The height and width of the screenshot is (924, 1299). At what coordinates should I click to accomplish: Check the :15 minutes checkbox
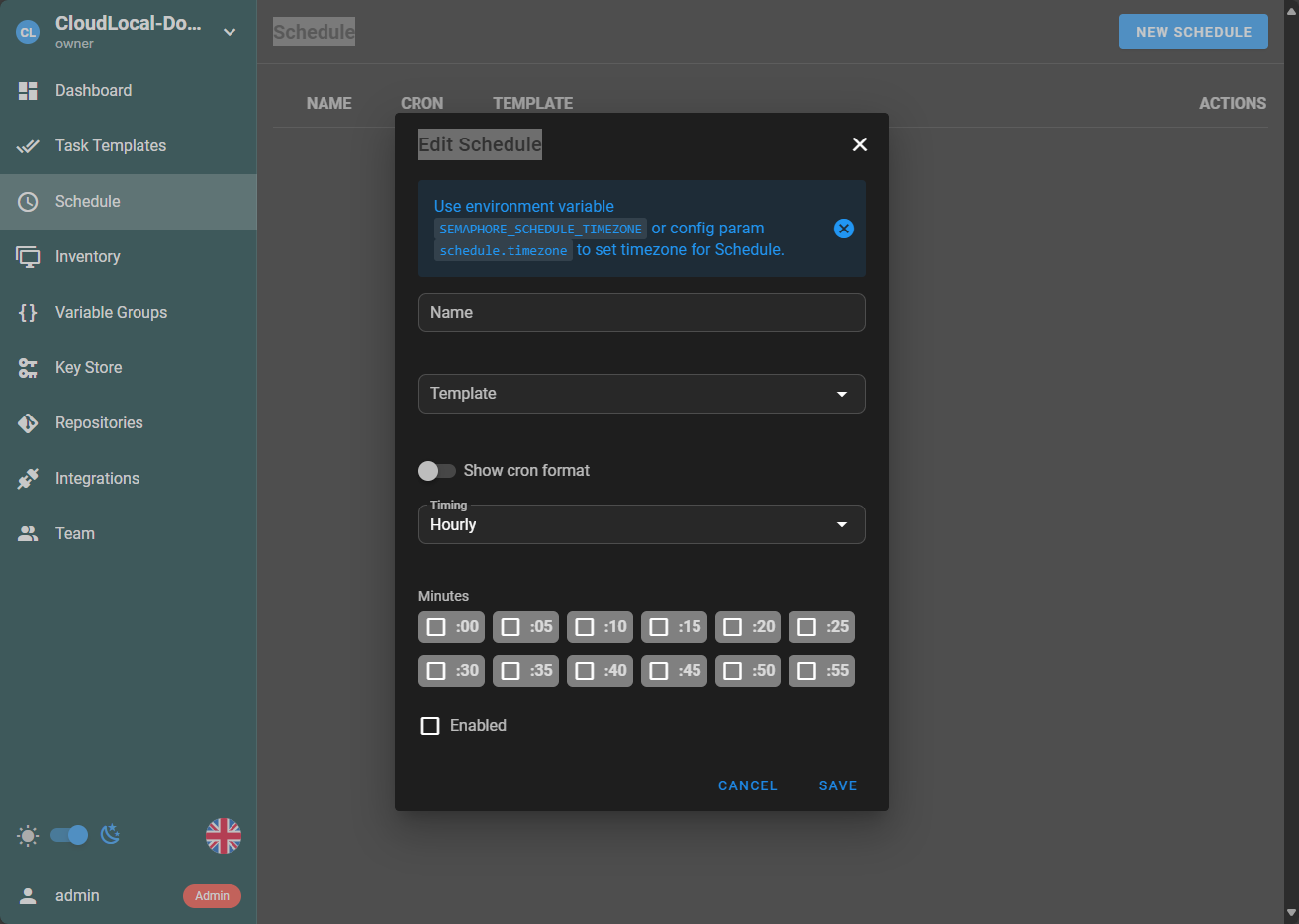tap(659, 627)
